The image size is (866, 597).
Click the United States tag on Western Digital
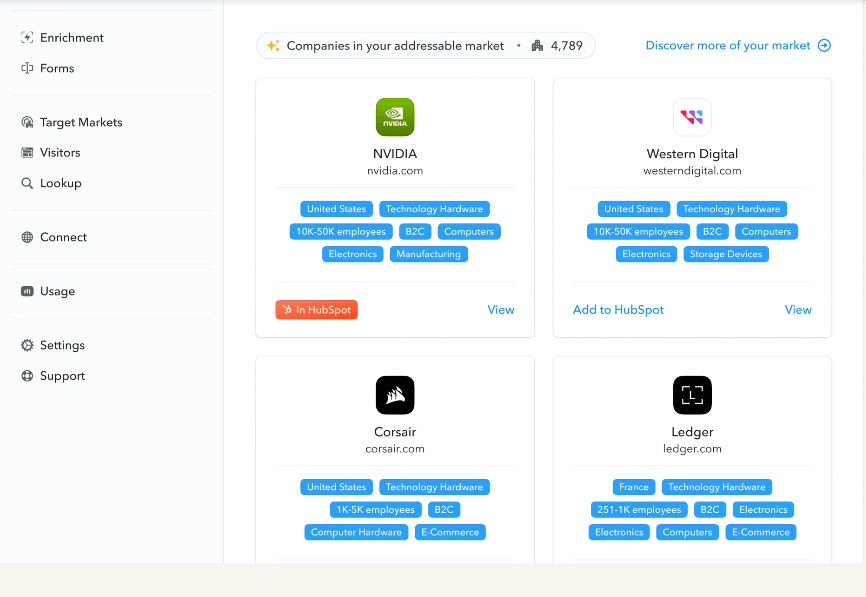pyautogui.click(x=633, y=209)
